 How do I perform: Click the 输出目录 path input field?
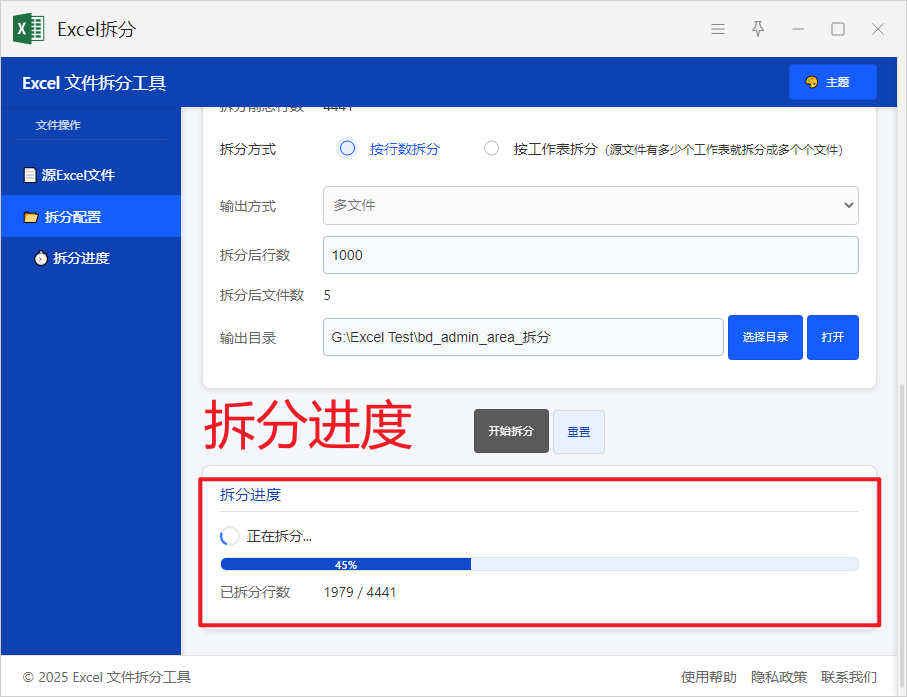[523, 337]
